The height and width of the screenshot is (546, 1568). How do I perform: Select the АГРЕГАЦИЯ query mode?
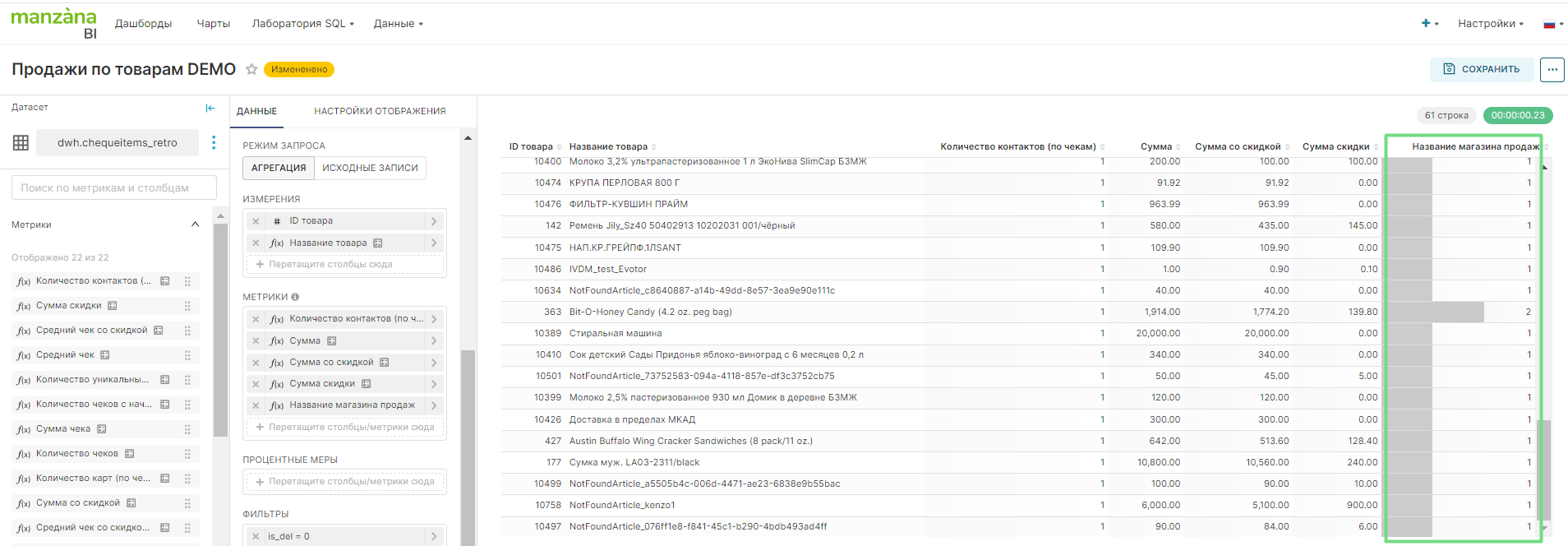pyautogui.click(x=279, y=168)
